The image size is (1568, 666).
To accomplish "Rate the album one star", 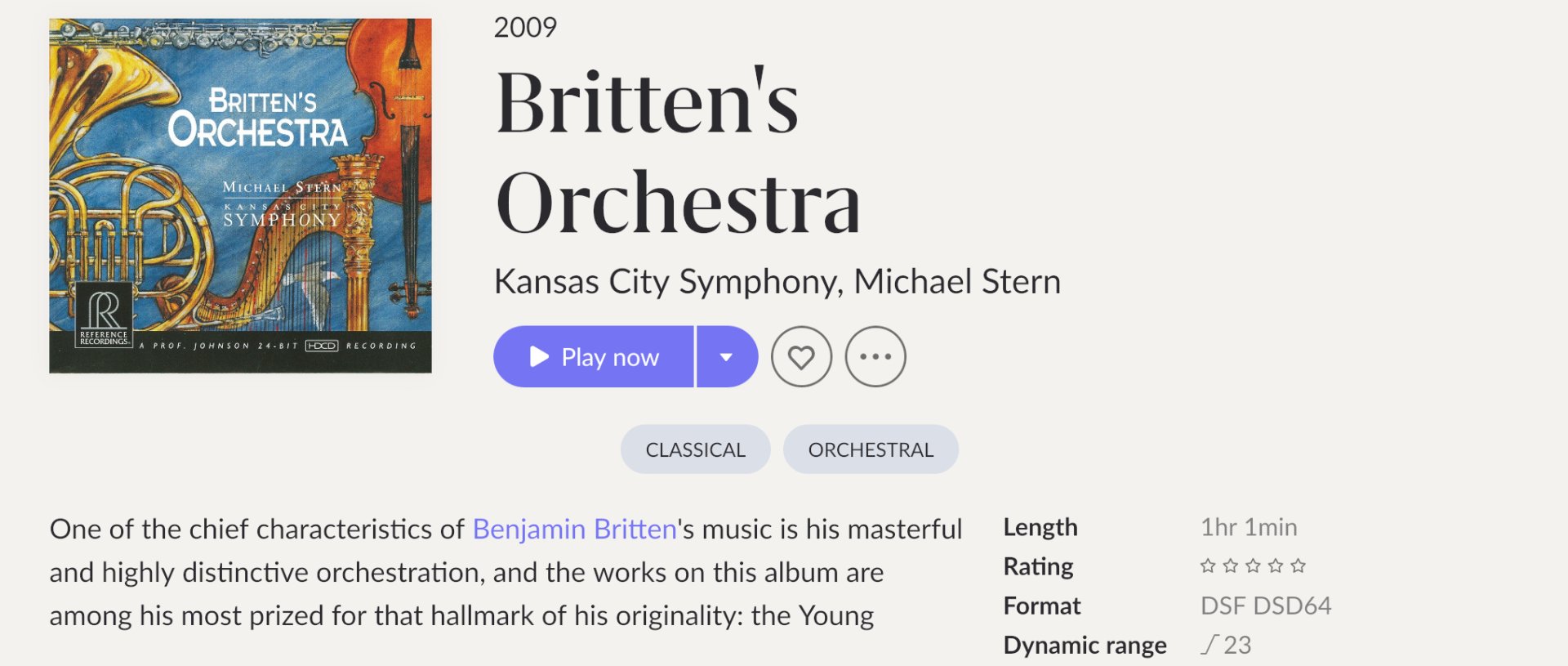I will pyautogui.click(x=1208, y=565).
